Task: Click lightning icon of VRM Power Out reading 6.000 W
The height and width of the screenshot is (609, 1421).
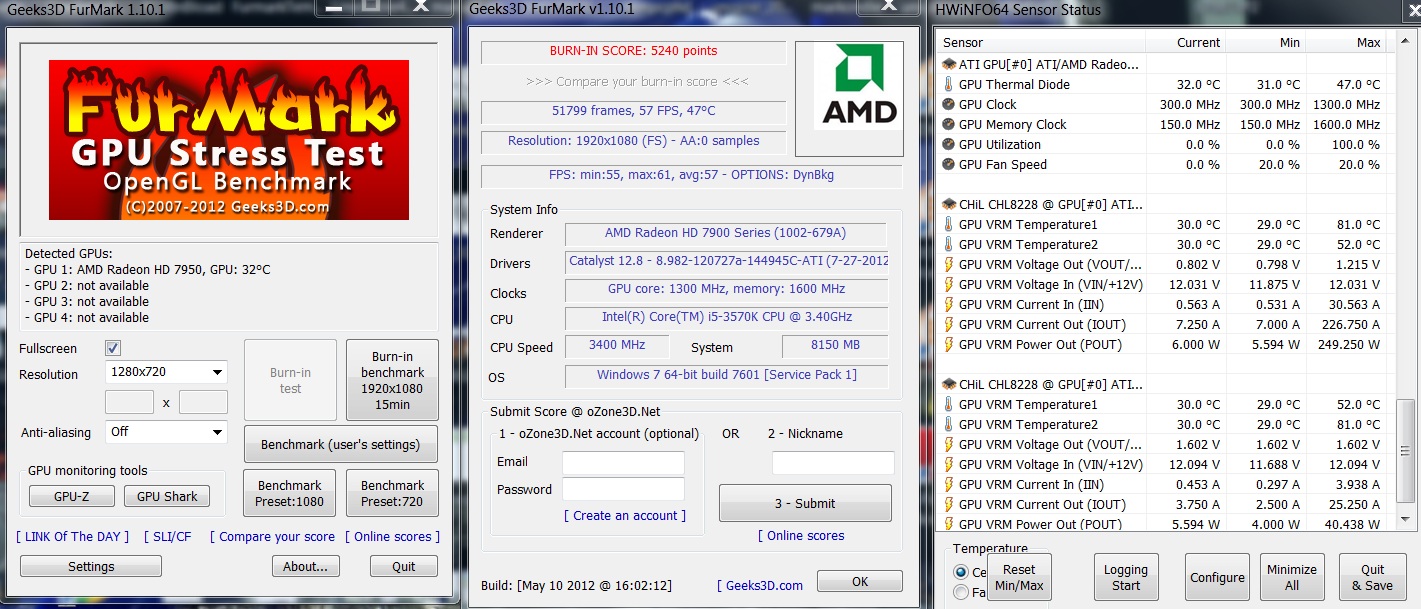Action: pos(949,344)
